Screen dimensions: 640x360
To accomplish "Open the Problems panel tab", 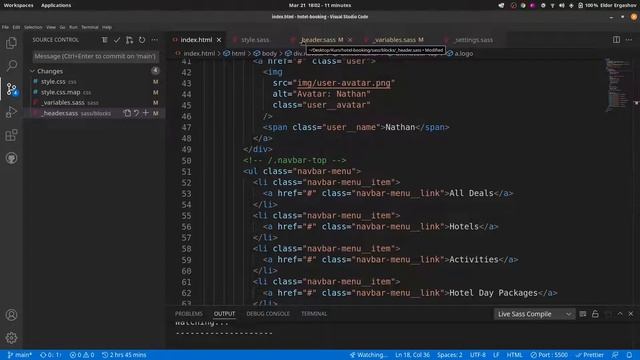I will (x=189, y=314).
